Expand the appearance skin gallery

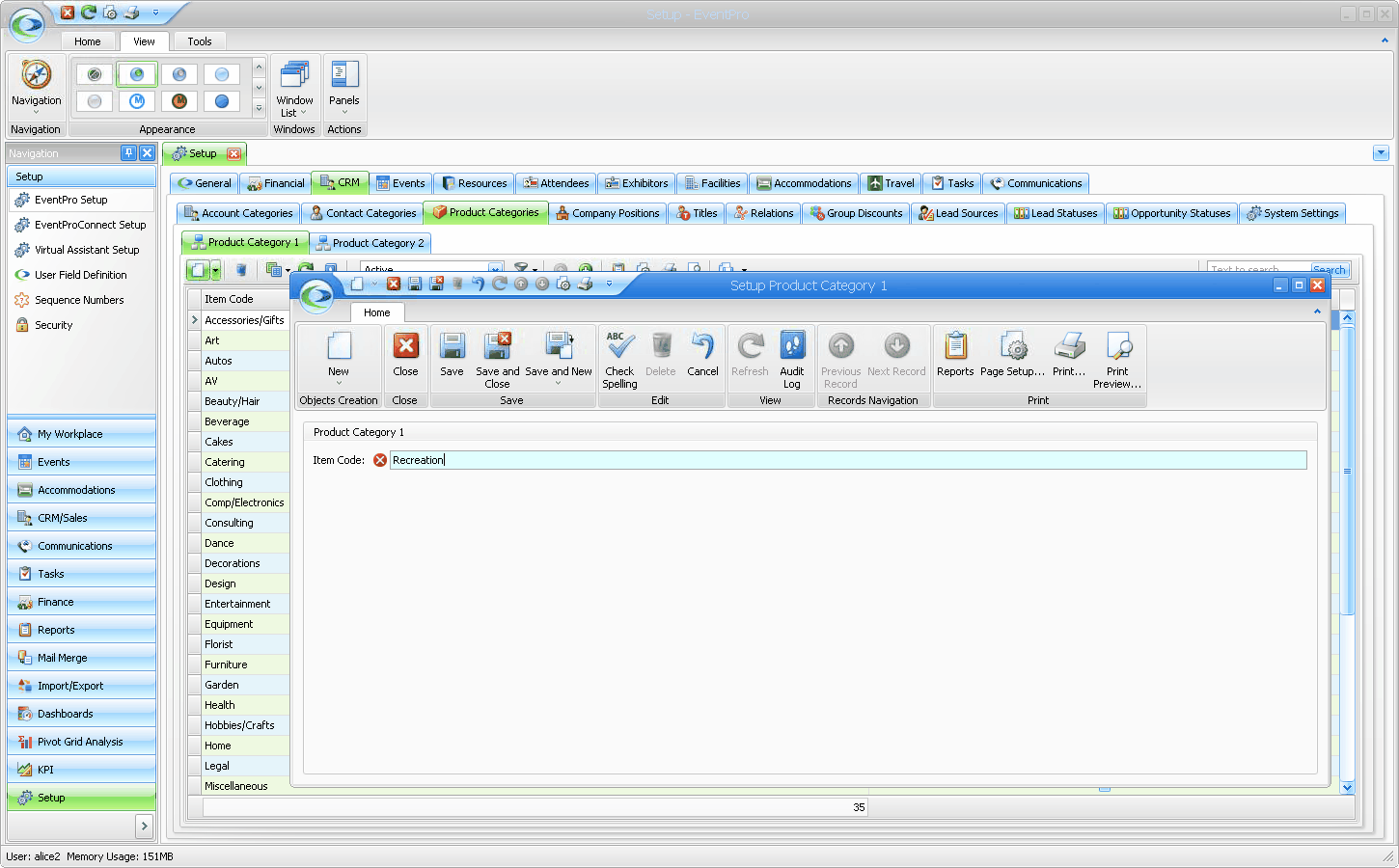tap(259, 108)
